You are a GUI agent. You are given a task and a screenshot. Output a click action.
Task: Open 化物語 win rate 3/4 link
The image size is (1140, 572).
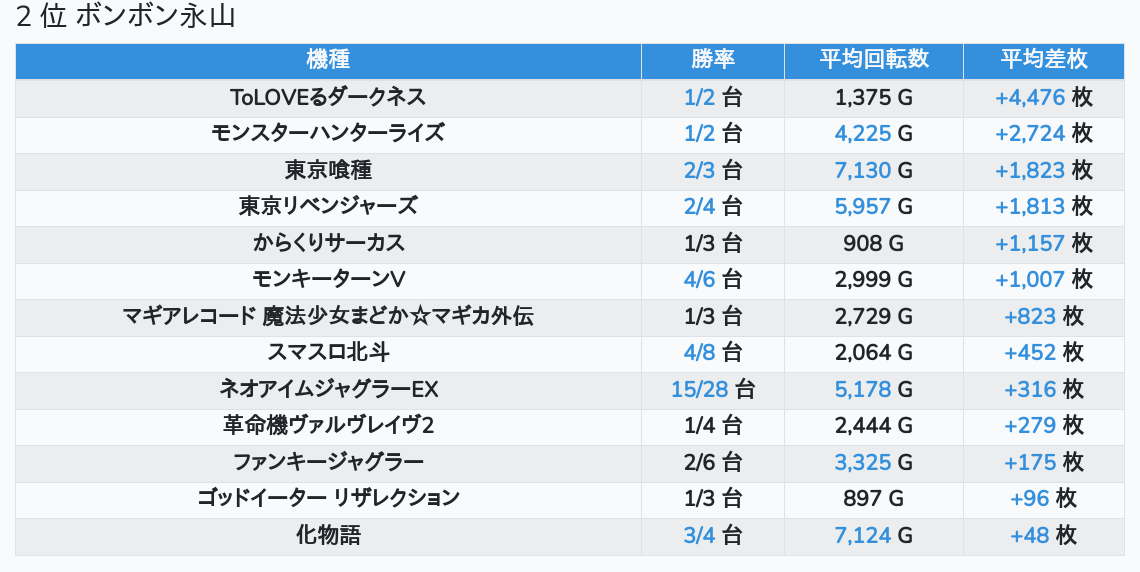700,535
